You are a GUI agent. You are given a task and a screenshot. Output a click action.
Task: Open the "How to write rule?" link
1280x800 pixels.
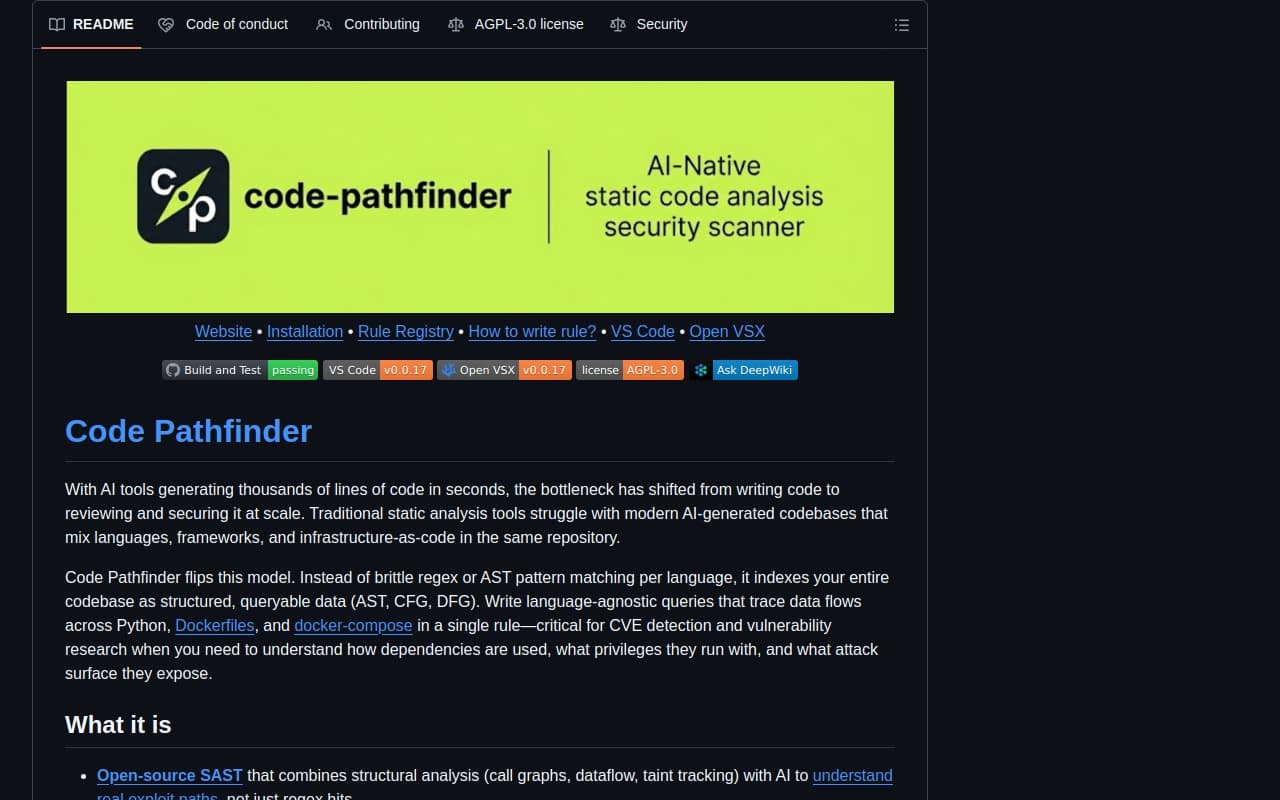coord(531,331)
